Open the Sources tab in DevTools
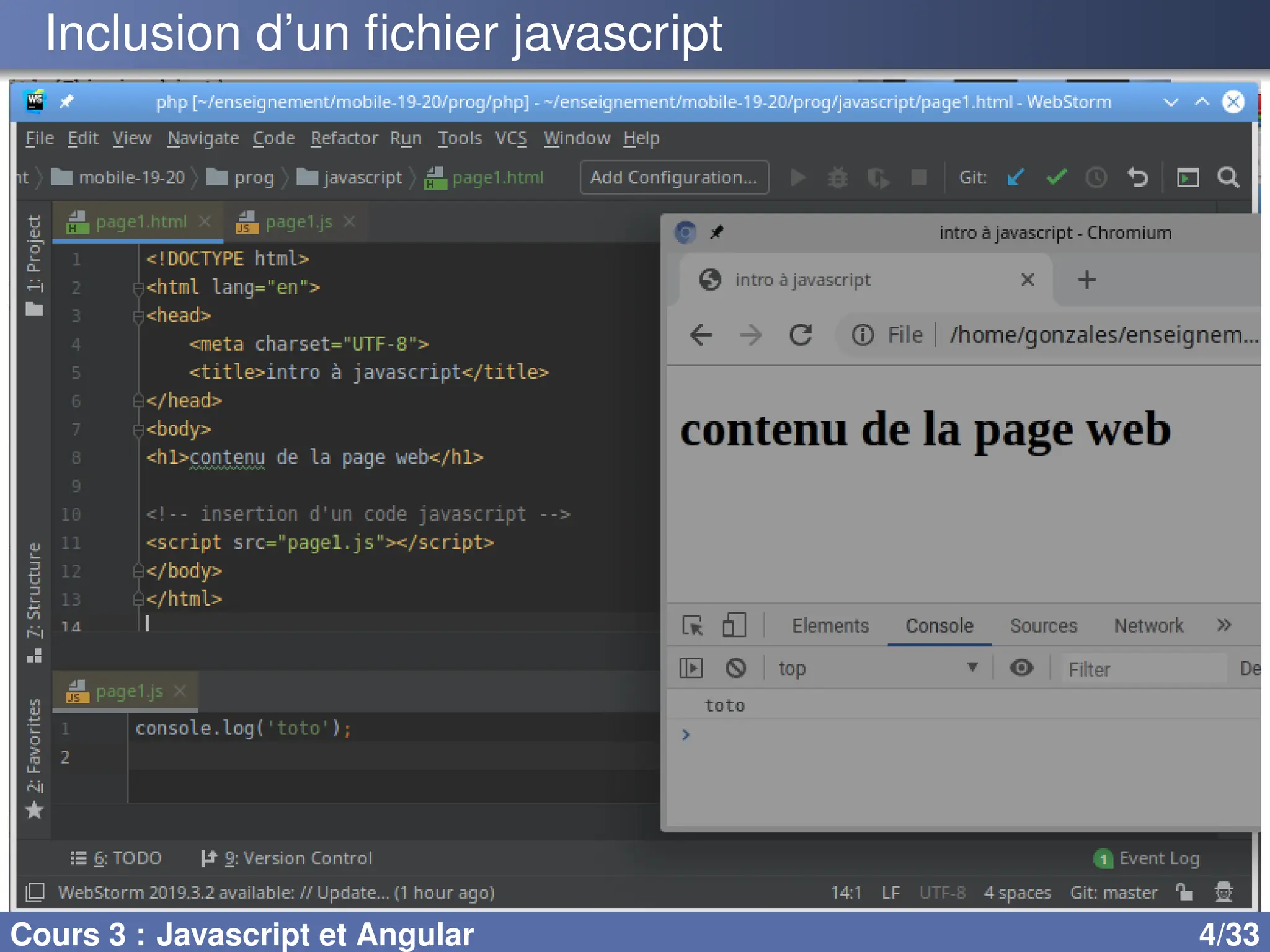Viewport: 1270px width, 952px height. 1043,625
